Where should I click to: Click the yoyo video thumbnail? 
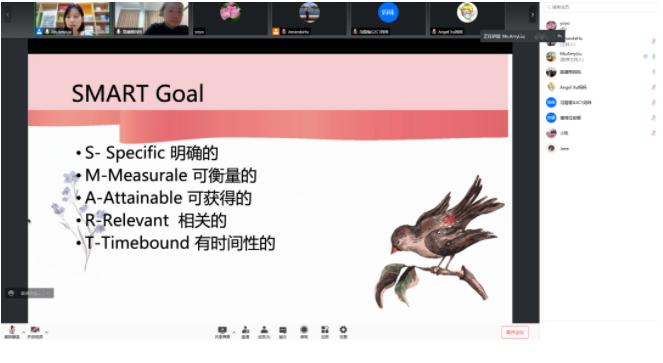point(230,18)
